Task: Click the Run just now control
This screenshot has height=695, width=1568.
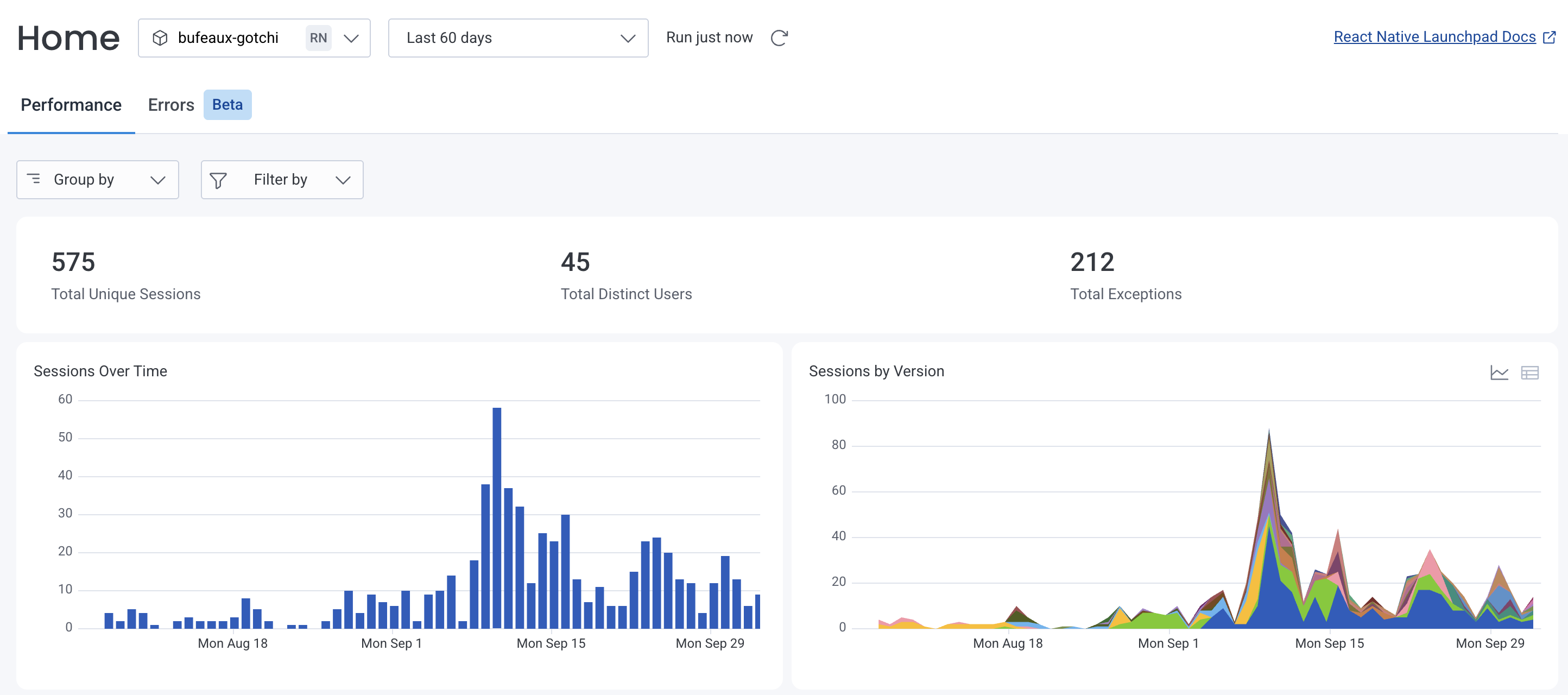Action: [709, 36]
